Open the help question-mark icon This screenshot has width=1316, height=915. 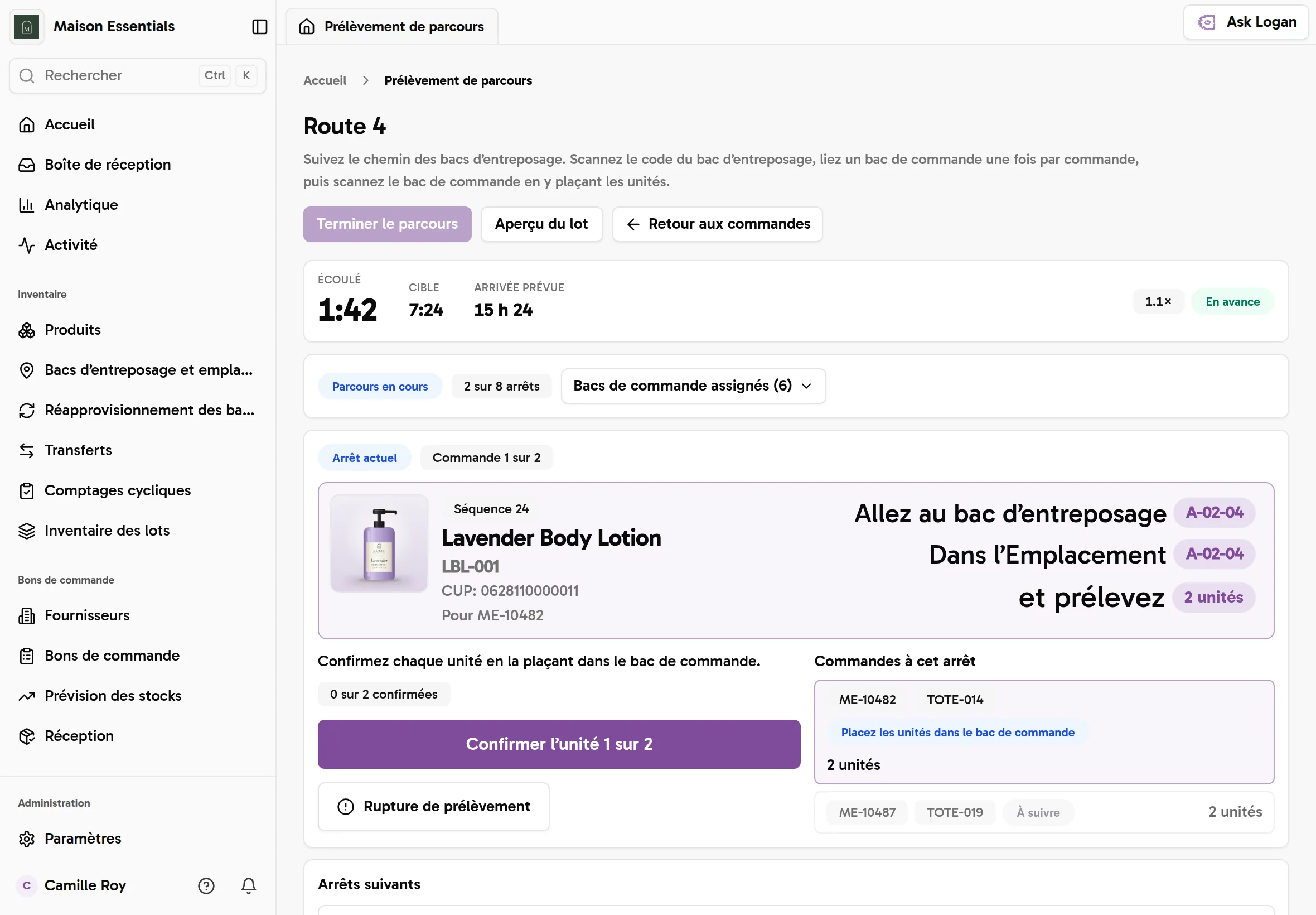click(206, 886)
